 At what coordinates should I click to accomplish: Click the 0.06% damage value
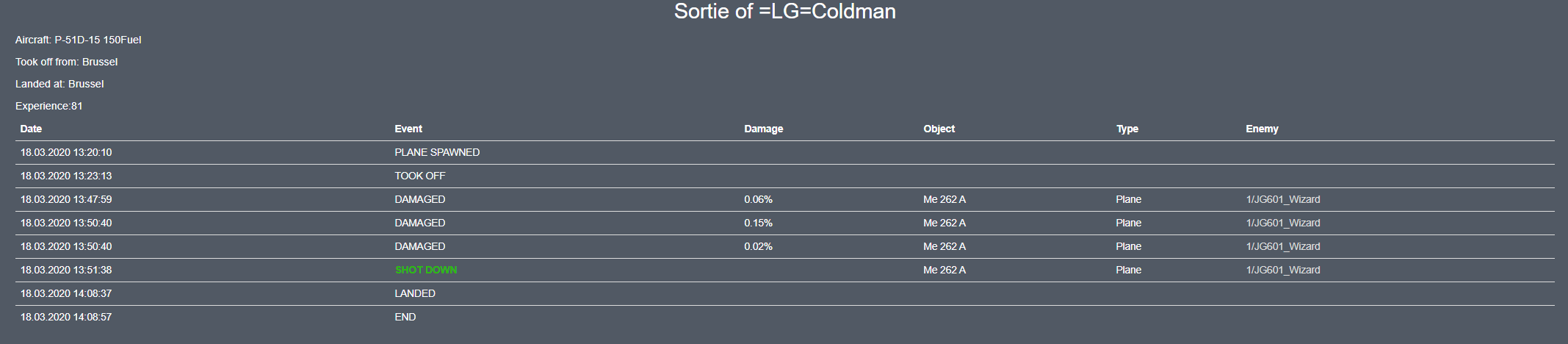pyautogui.click(x=758, y=199)
